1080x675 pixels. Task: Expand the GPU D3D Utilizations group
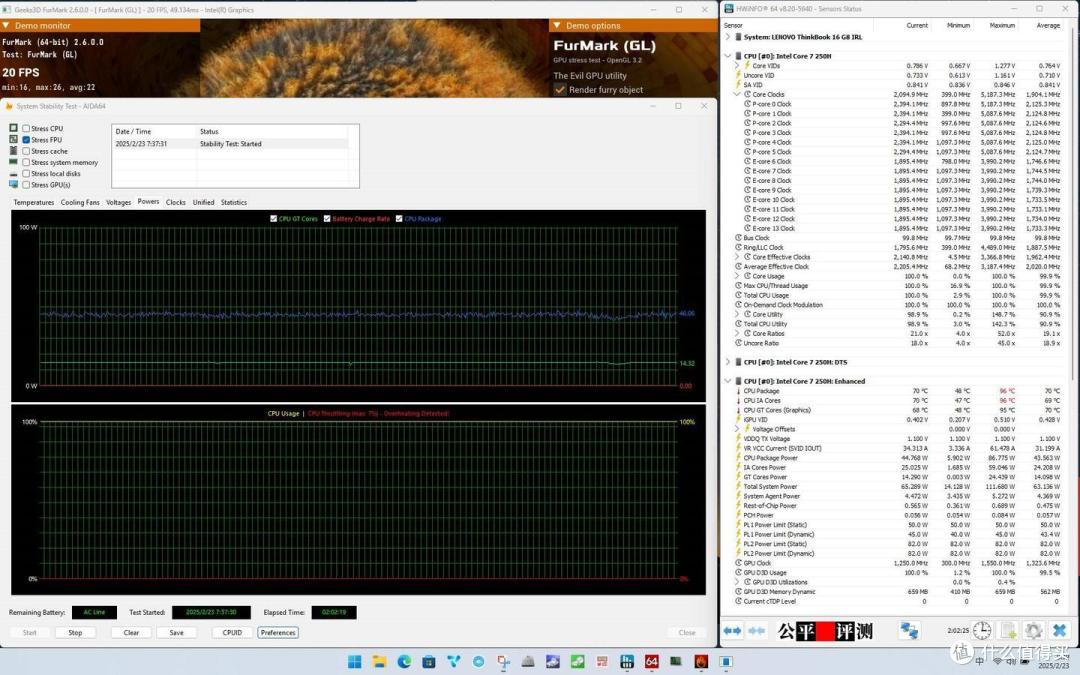coord(737,582)
